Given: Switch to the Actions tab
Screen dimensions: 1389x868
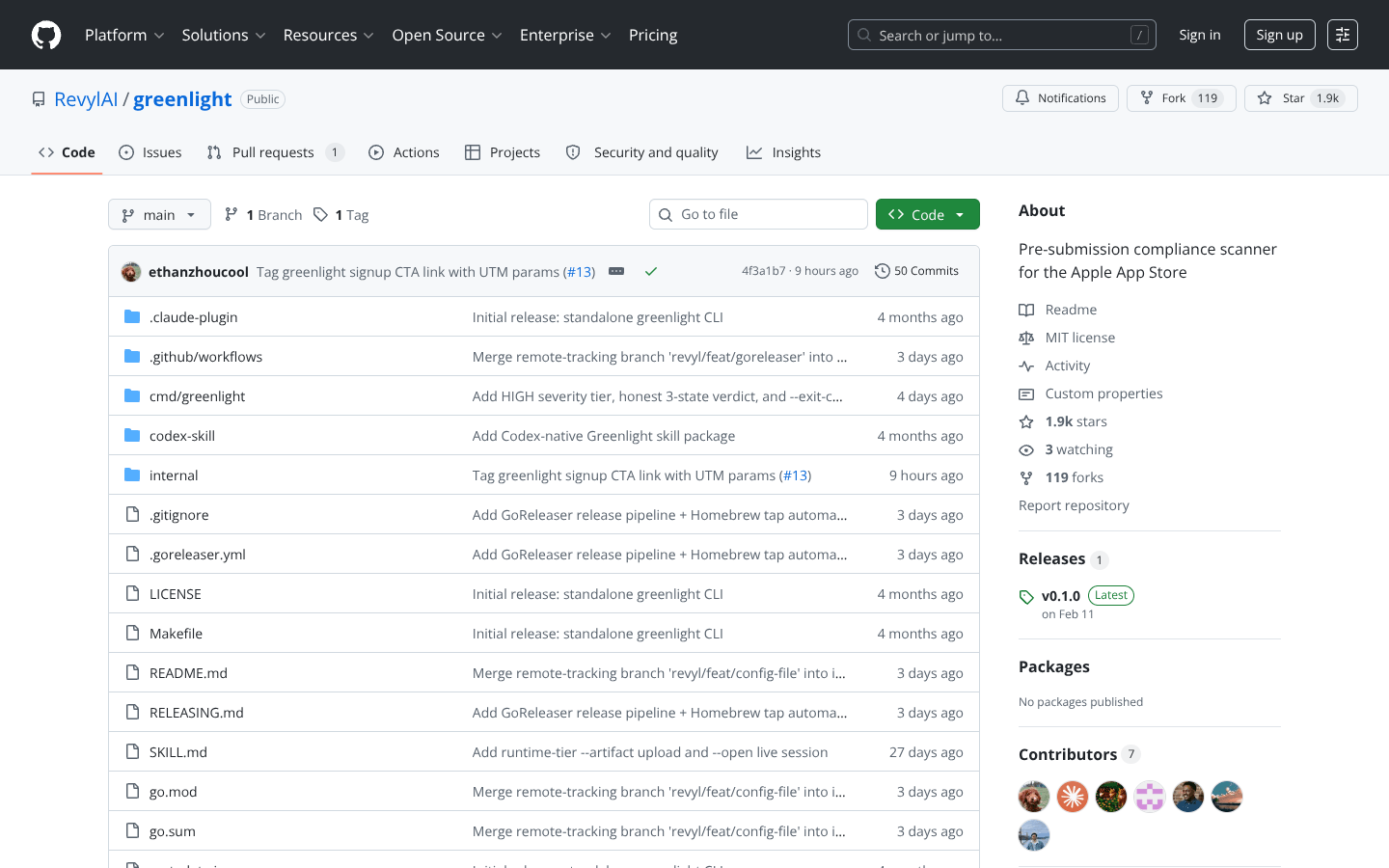Looking at the screenshot, I should 404,152.
